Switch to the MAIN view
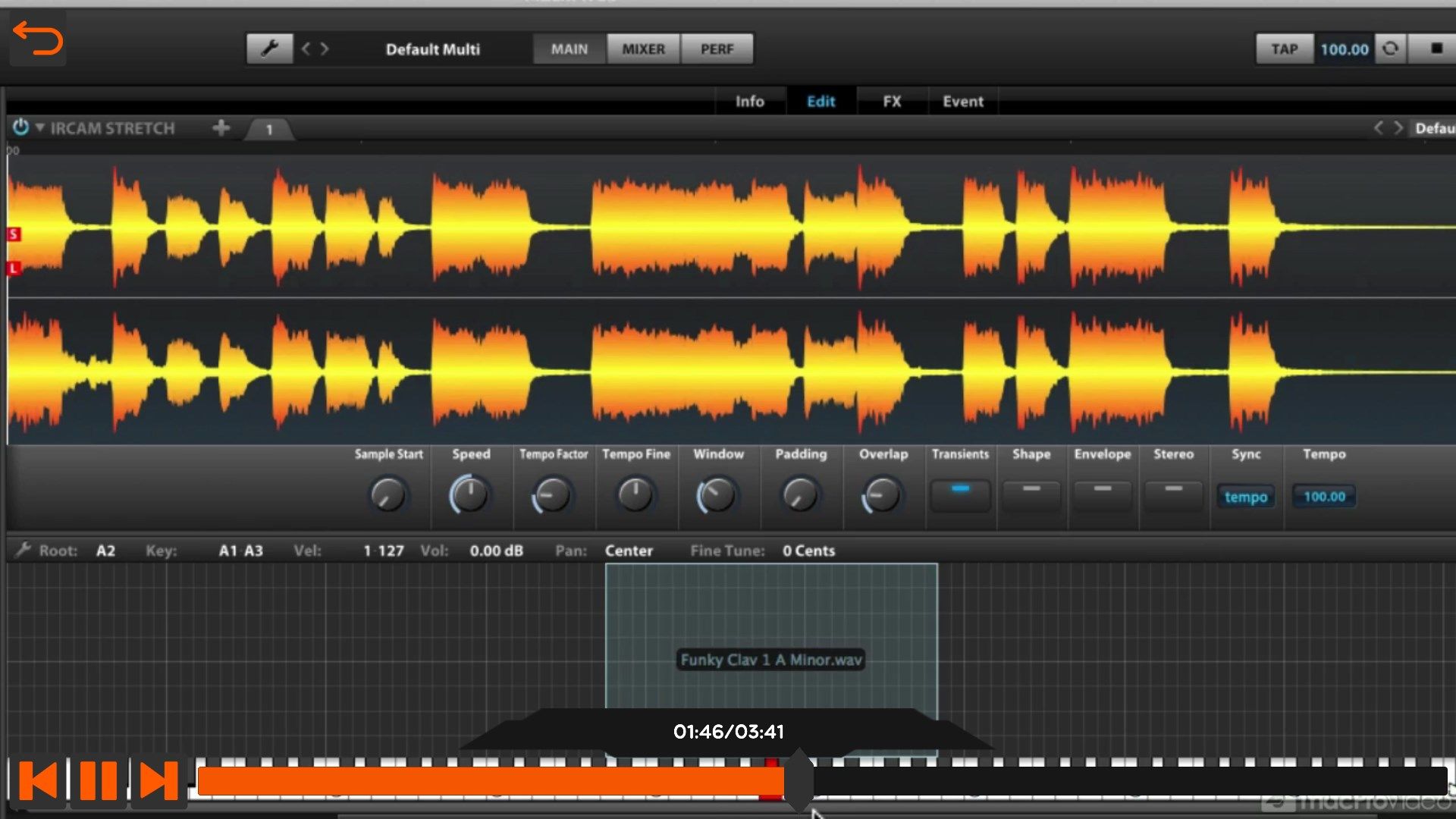Screen dimensions: 1456x819 tap(570, 49)
